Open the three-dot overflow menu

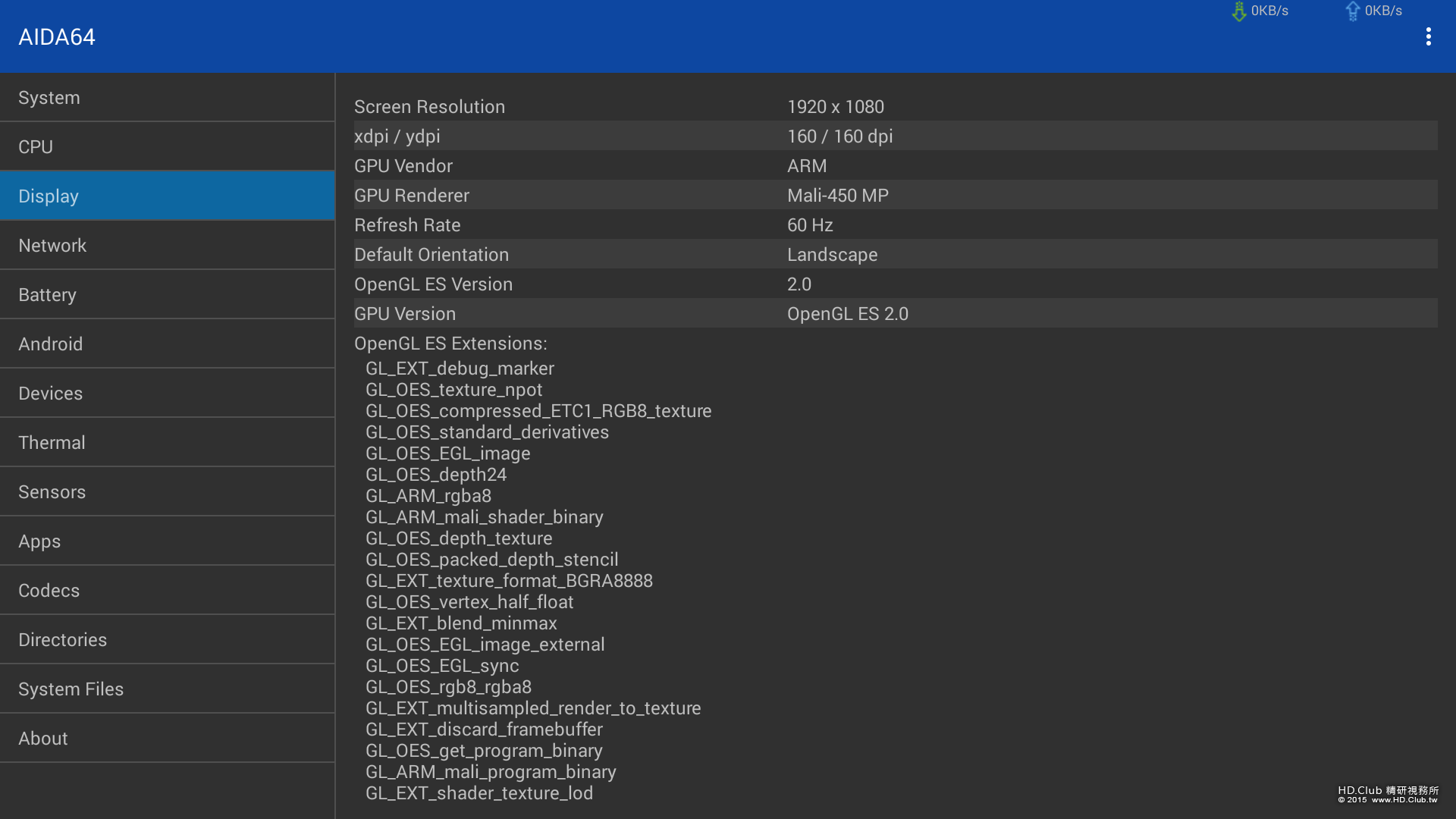coord(1428,36)
